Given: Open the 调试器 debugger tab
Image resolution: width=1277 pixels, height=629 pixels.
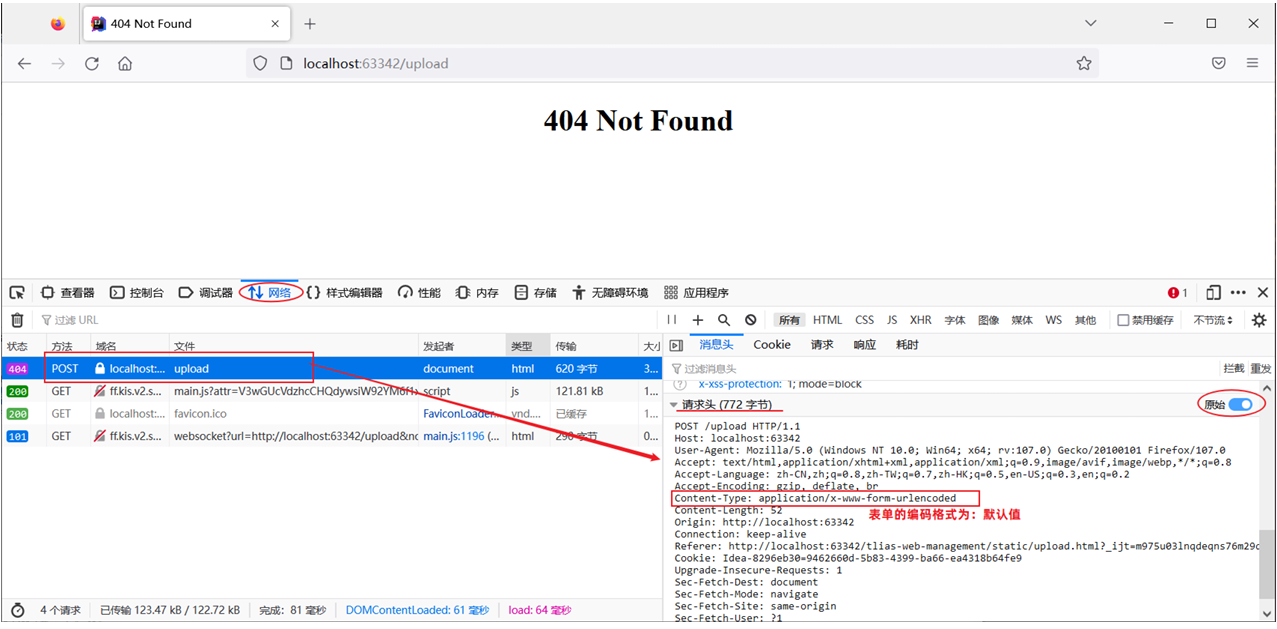Looking at the screenshot, I should 206,293.
